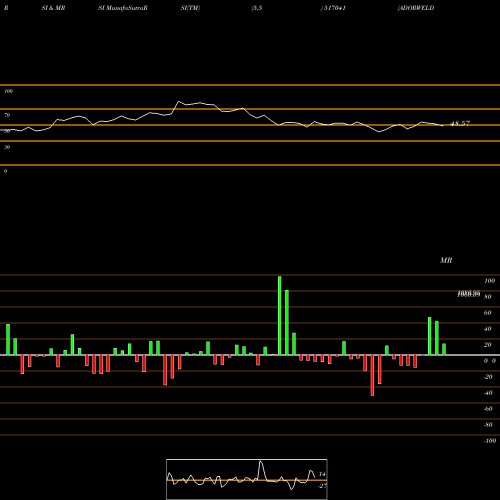The height and width of the screenshot is (500, 500).
Task: Click the MR axis label 40
Action: point(488,329)
